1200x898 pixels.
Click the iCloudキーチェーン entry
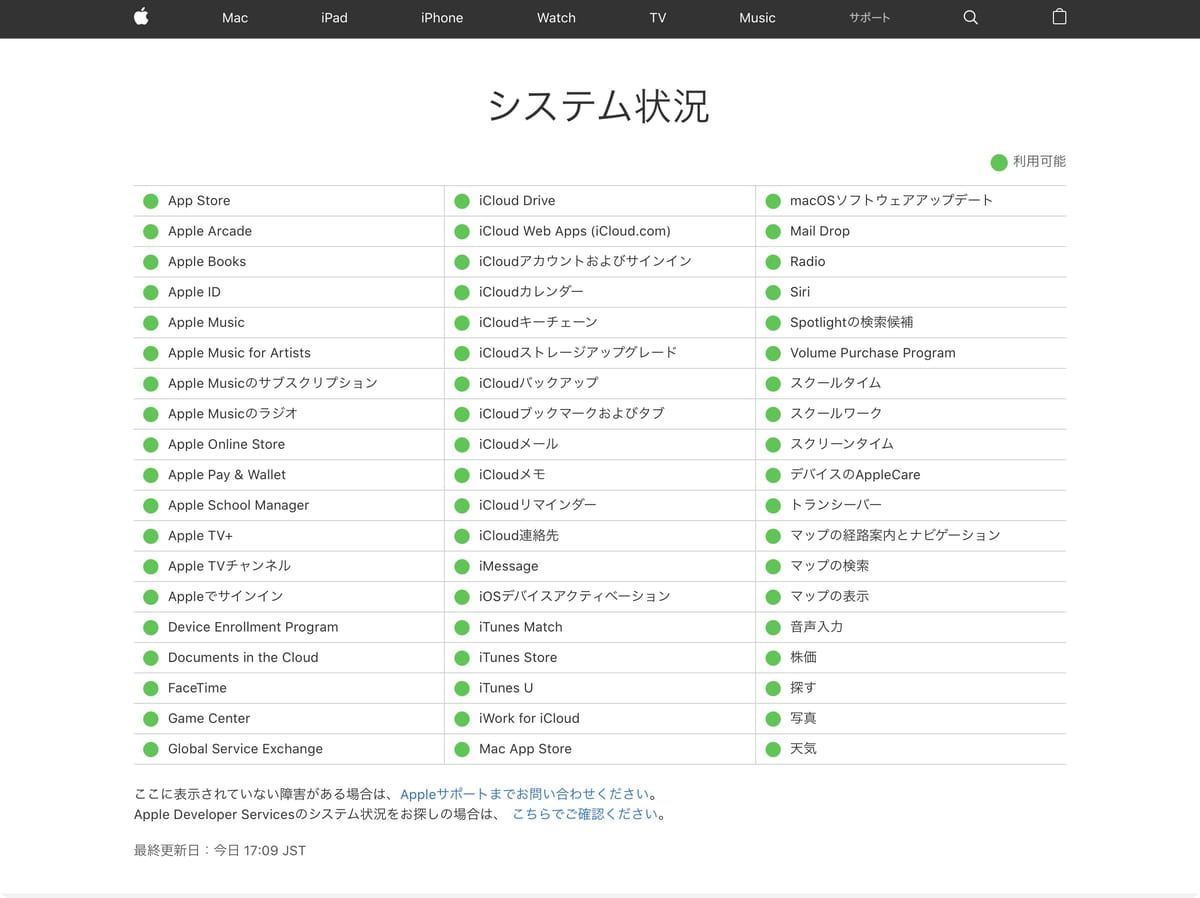pos(538,323)
